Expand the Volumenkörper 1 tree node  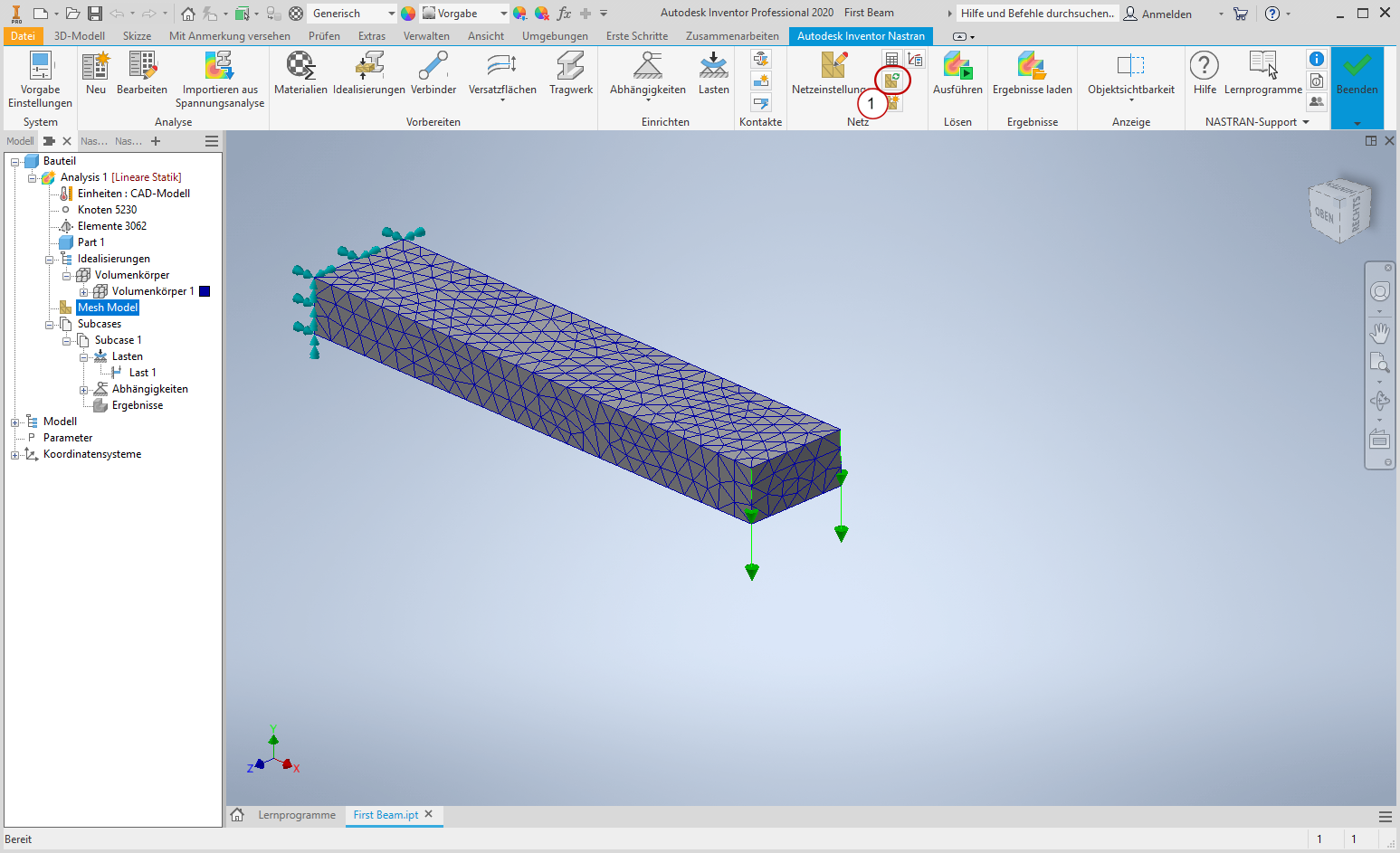(83, 292)
